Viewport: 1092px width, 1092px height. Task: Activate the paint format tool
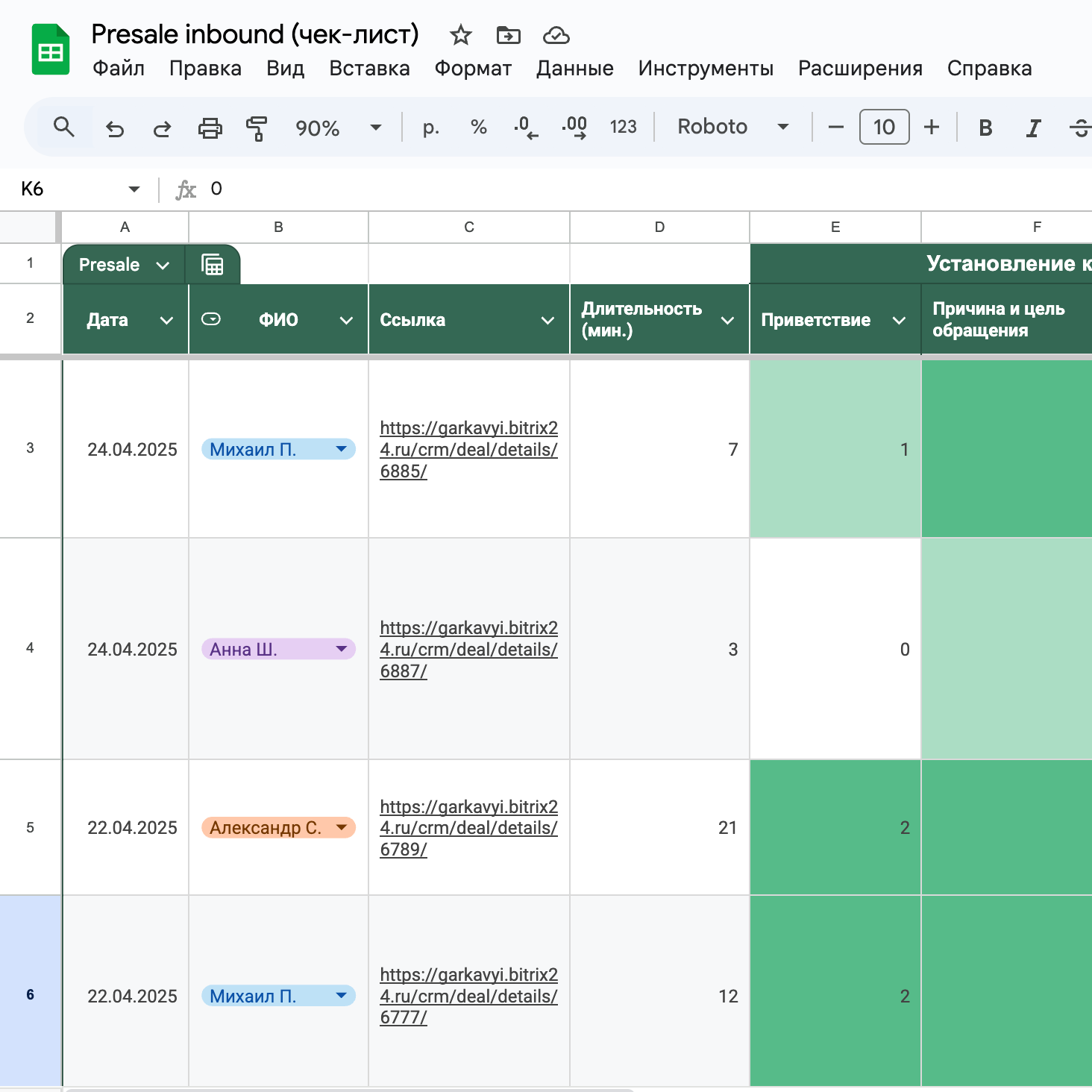point(257,128)
